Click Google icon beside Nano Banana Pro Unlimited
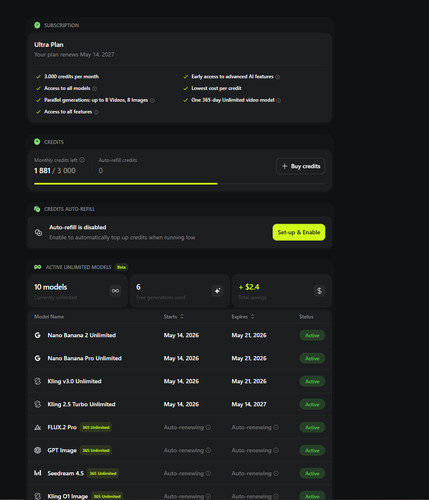 pos(38,358)
